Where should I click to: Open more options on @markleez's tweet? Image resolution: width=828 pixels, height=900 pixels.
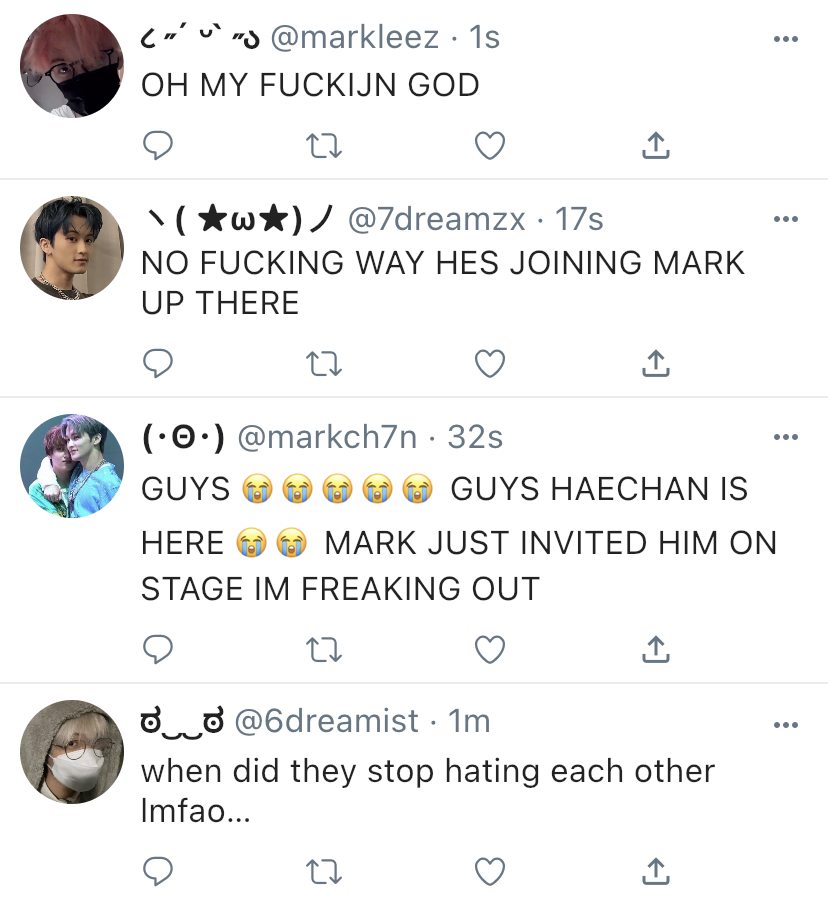click(786, 39)
